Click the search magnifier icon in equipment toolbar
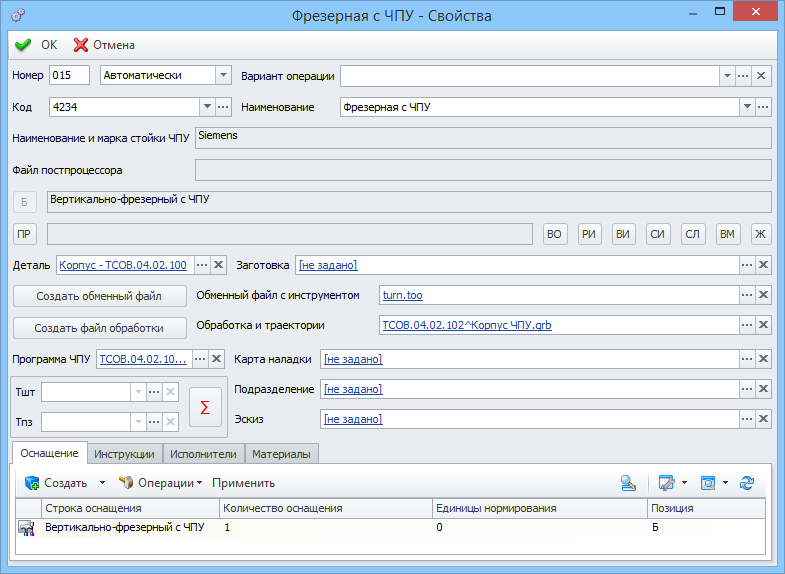The image size is (785, 574). [628, 483]
